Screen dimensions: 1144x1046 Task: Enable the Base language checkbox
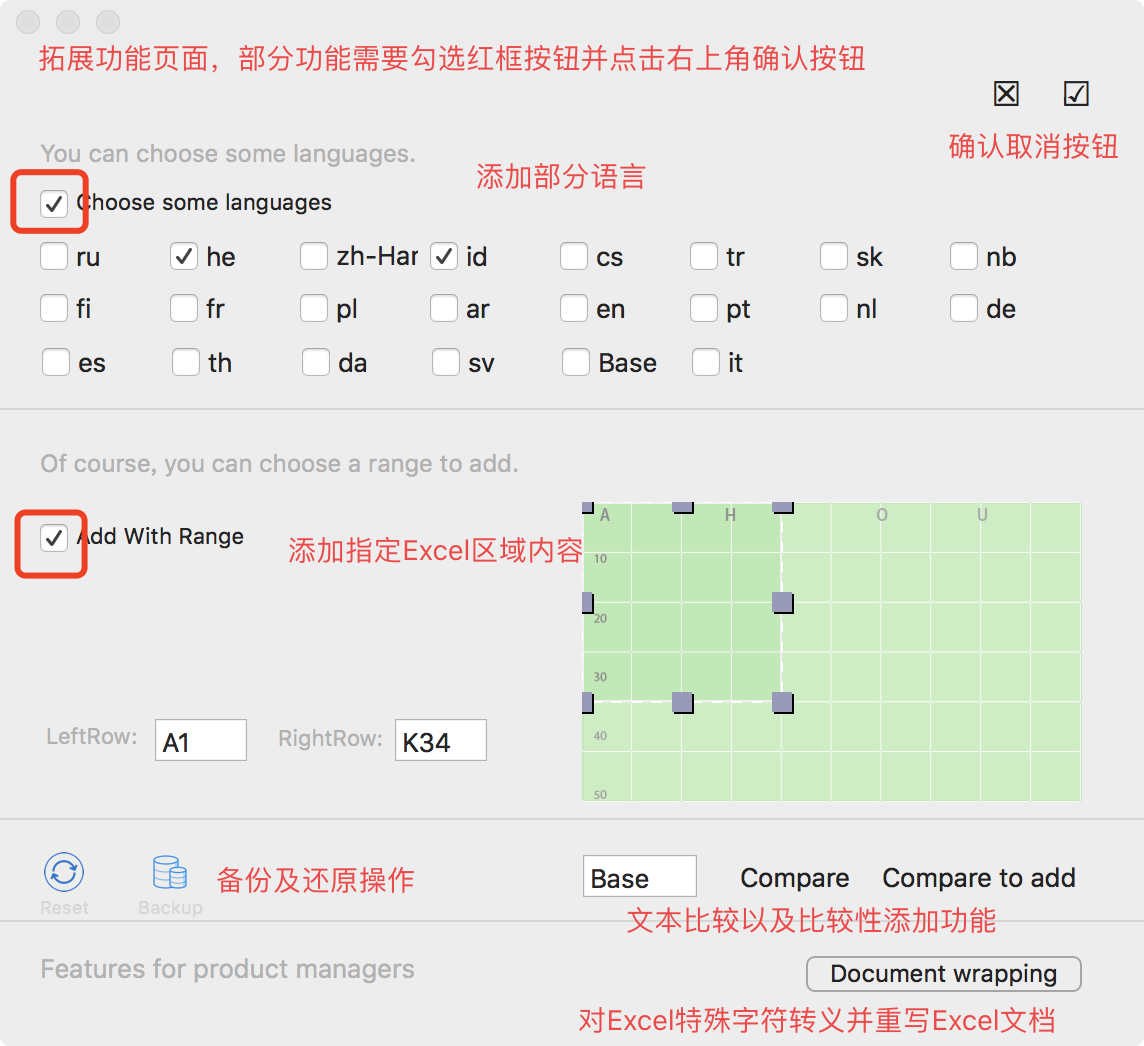point(576,362)
